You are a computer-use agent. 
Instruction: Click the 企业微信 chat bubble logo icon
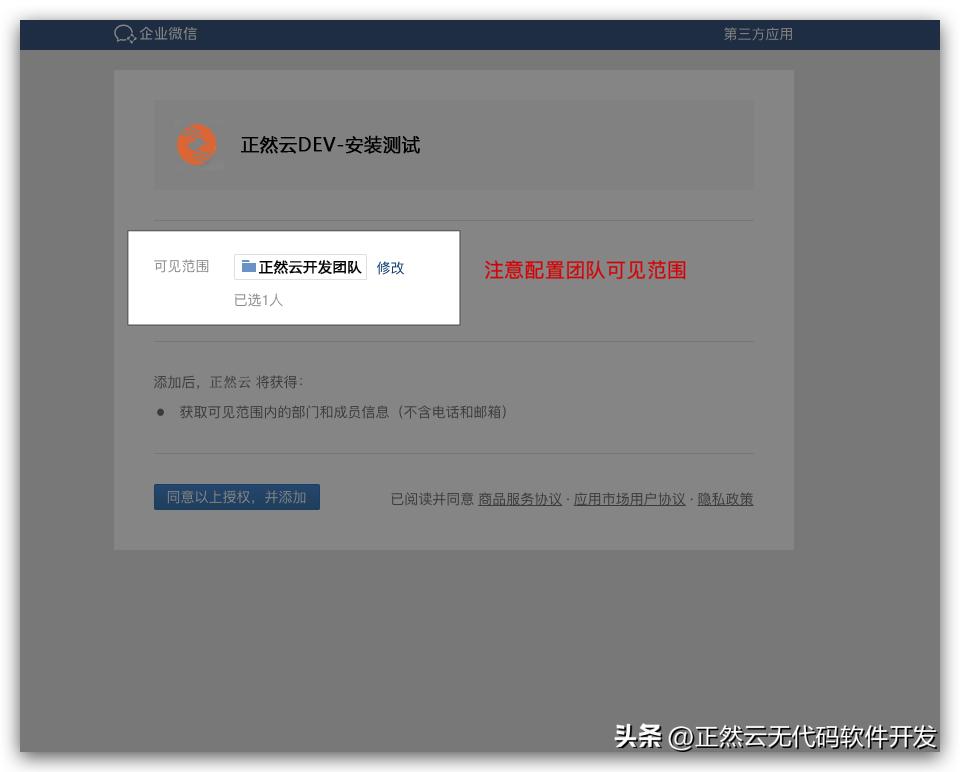coord(122,33)
